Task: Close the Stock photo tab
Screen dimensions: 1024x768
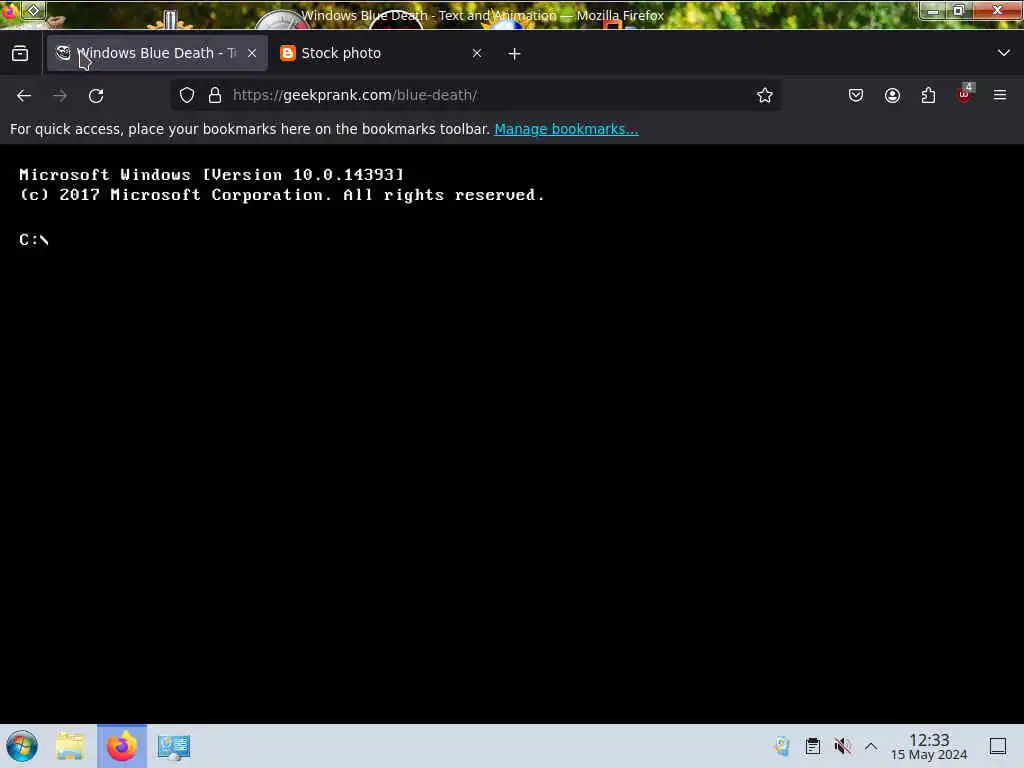Action: (x=477, y=54)
